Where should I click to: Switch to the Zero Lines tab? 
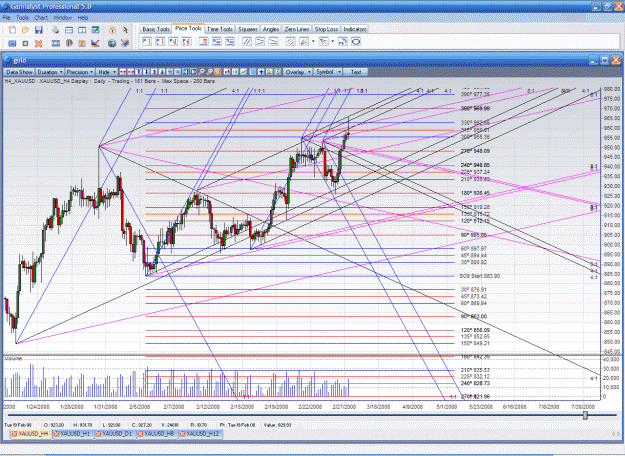click(297, 29)
